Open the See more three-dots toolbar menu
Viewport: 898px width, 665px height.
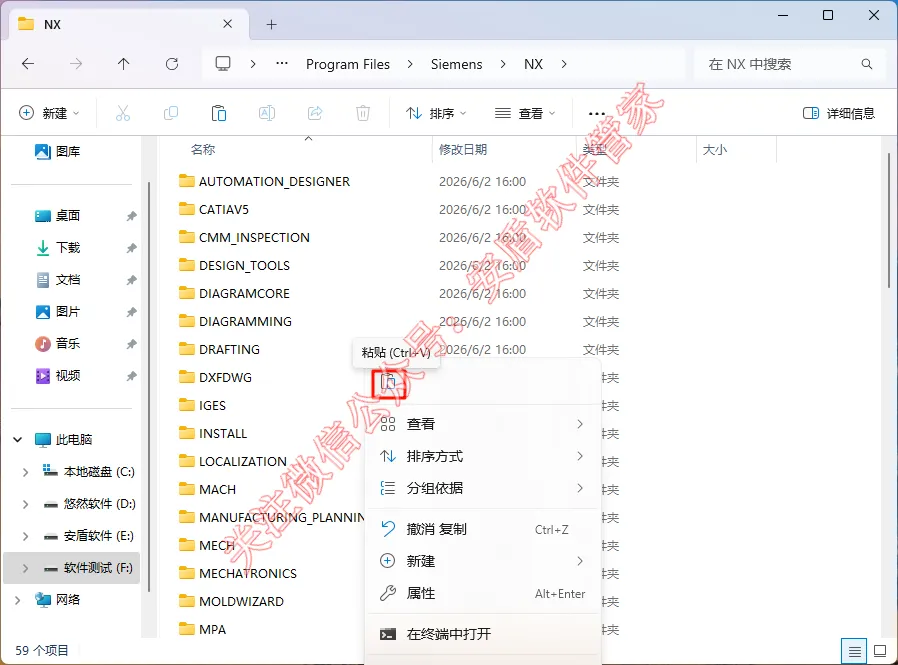pyautogui.click(x=597, y=113)
